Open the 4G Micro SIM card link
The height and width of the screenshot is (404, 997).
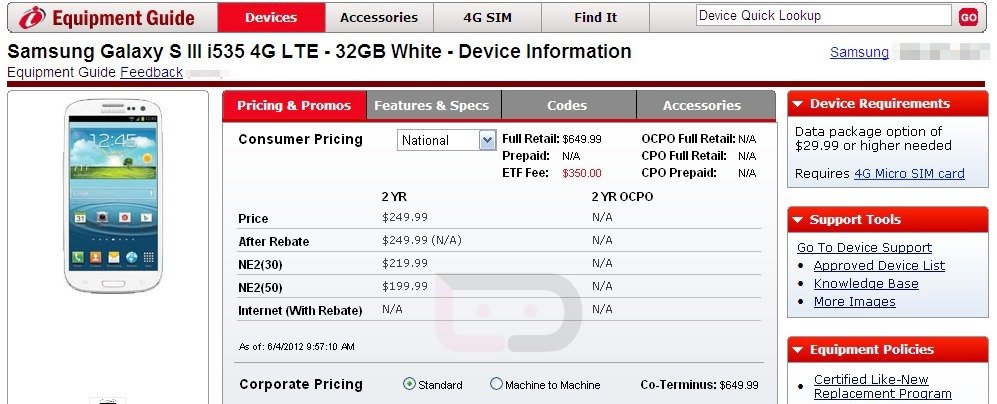click(909, 173)
